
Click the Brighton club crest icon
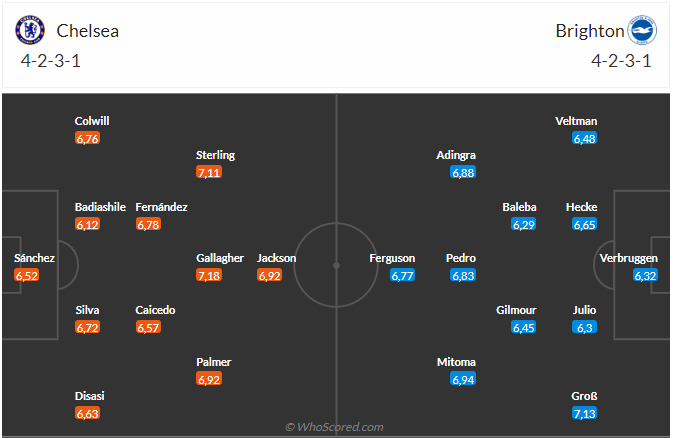(x=641, y=30)
